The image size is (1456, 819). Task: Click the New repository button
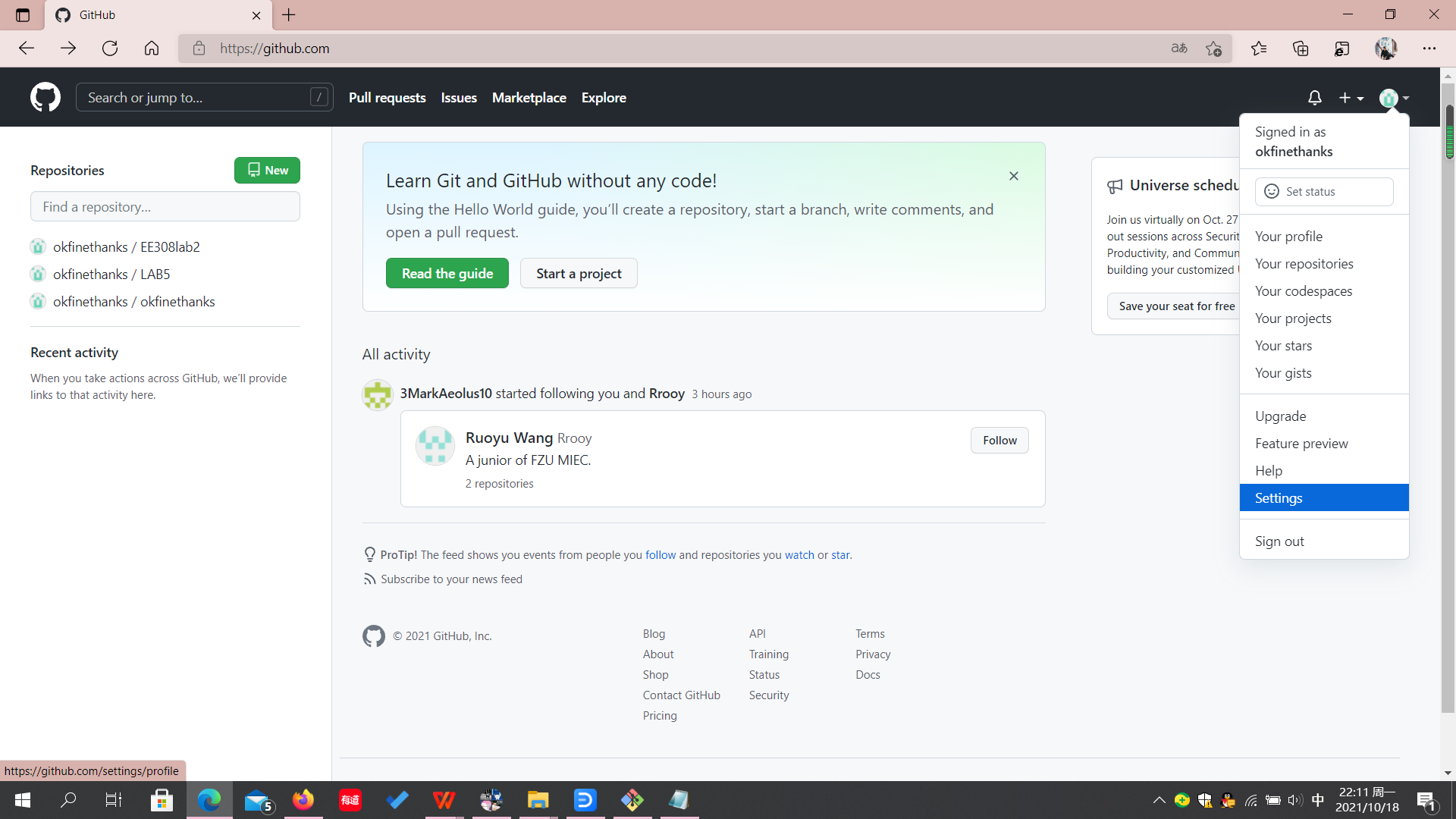[267, 171]
